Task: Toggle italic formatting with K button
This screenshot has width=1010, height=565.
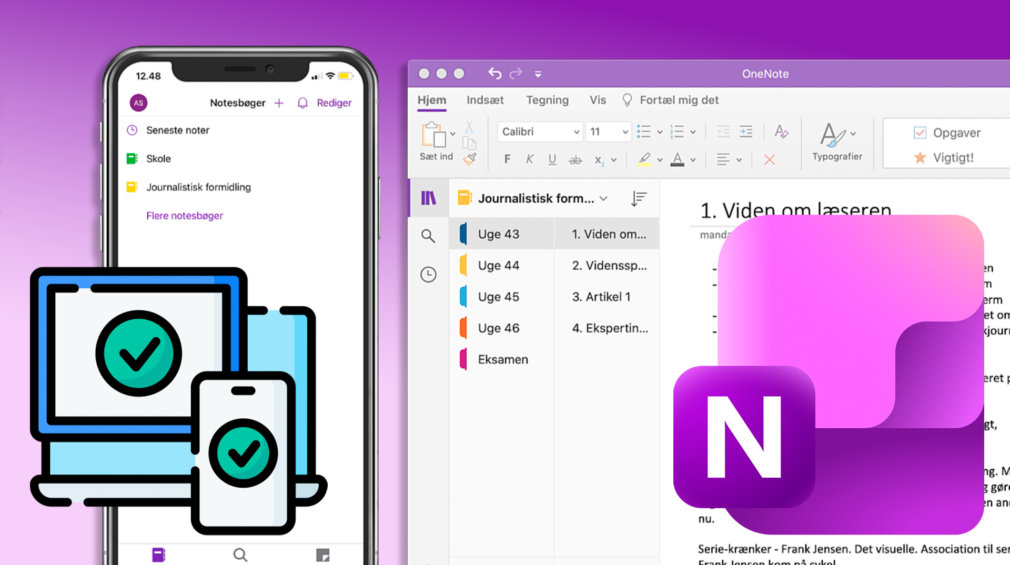Action: 529,160
